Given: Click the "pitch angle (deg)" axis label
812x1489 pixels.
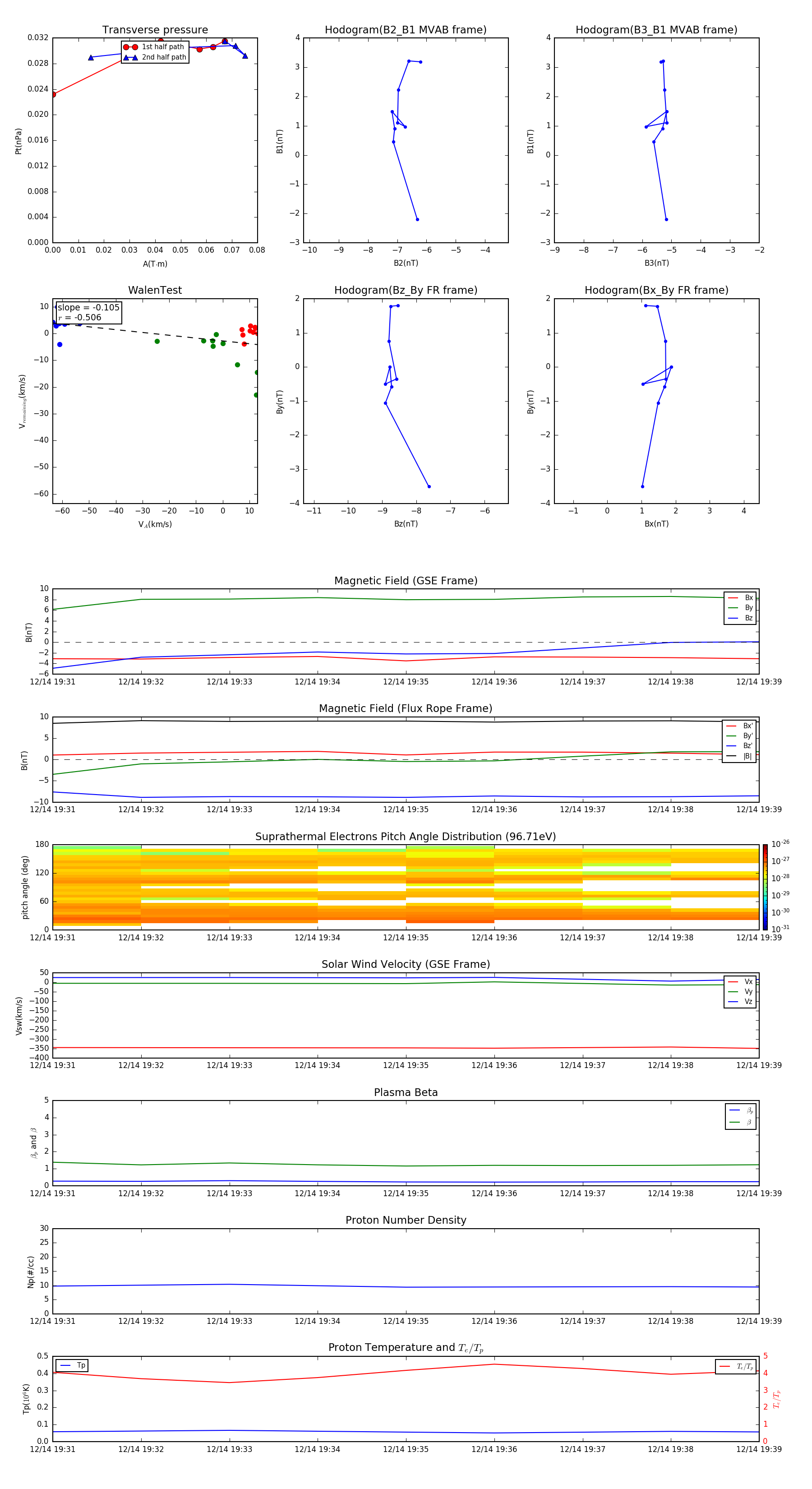Looking at the screenshot, I should 25,887.
